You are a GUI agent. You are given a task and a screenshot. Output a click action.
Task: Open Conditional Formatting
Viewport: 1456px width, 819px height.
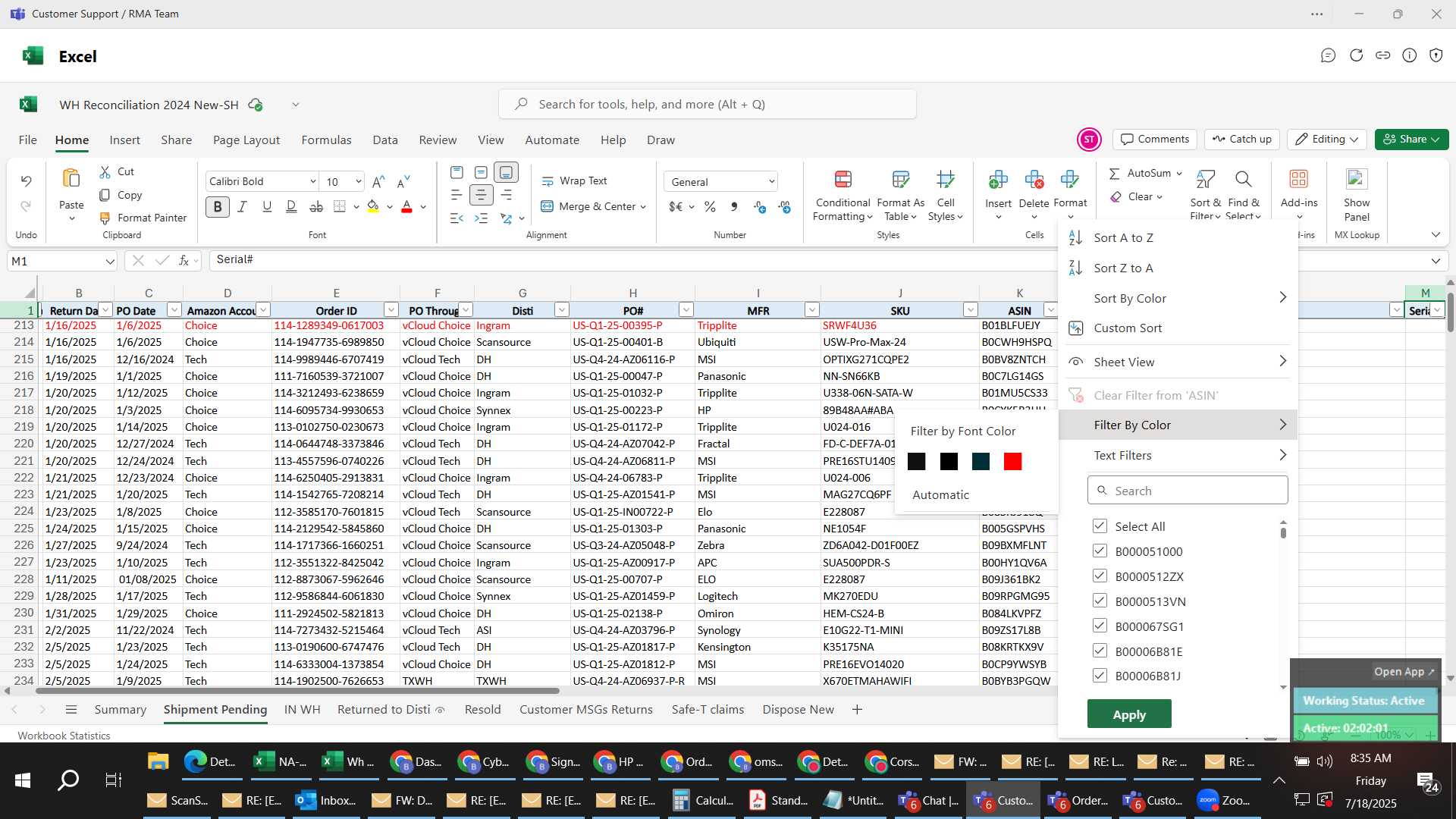coord(843,196)
